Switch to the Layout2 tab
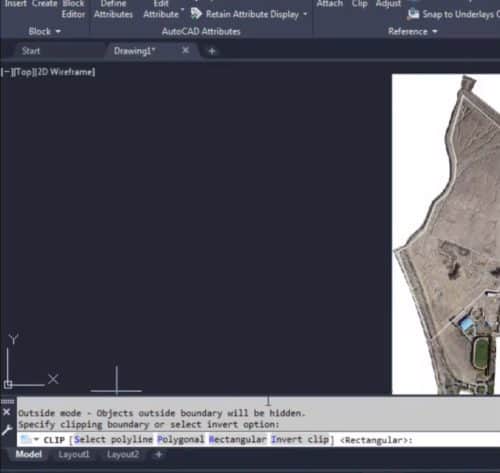The image size is (500, 473). click(x=123, y=454)
